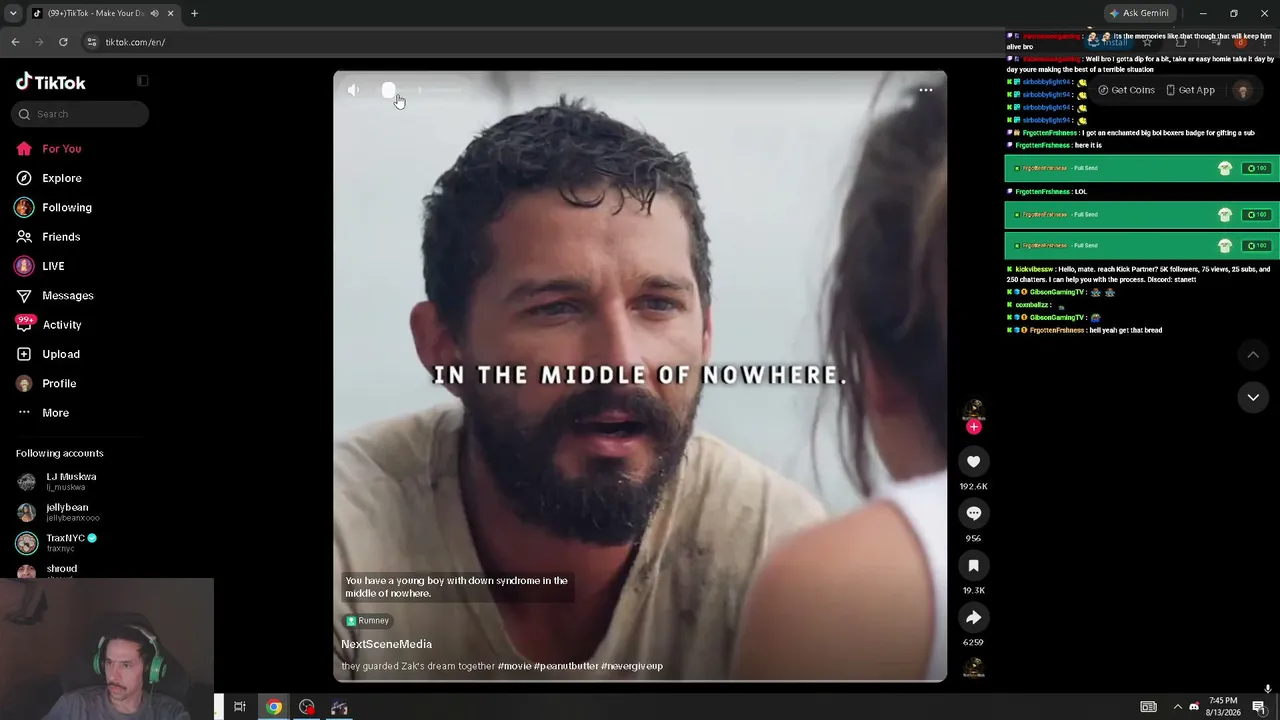This screenshot has height=720, width=1280.
Task: Click the Chrome taskbar icon
Action: click(x=274, y=707)
